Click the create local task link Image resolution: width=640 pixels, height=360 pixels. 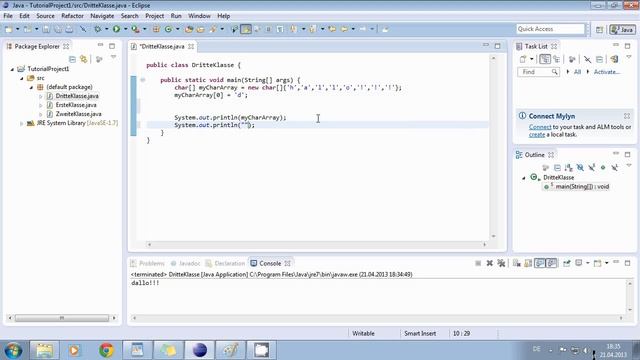(537, 134)
